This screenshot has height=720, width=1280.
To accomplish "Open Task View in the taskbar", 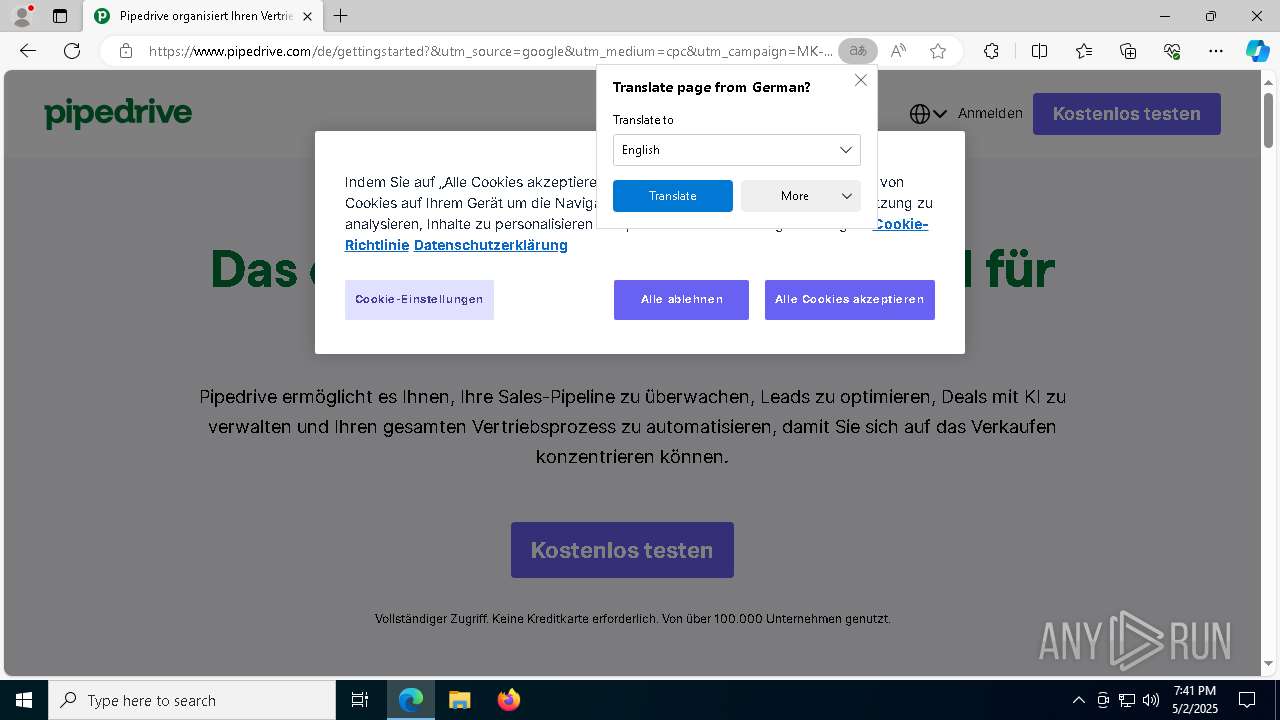I will 360,700.
